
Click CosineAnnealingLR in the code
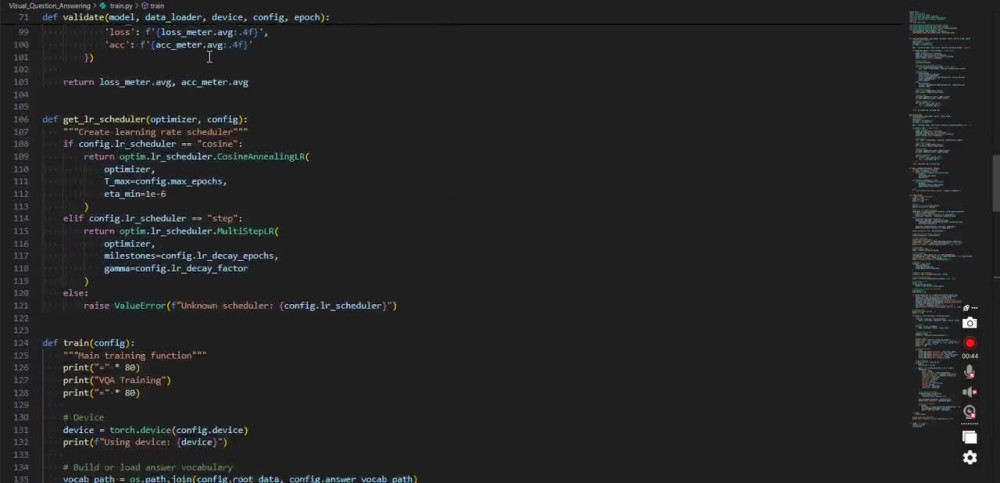pos(261,156)
